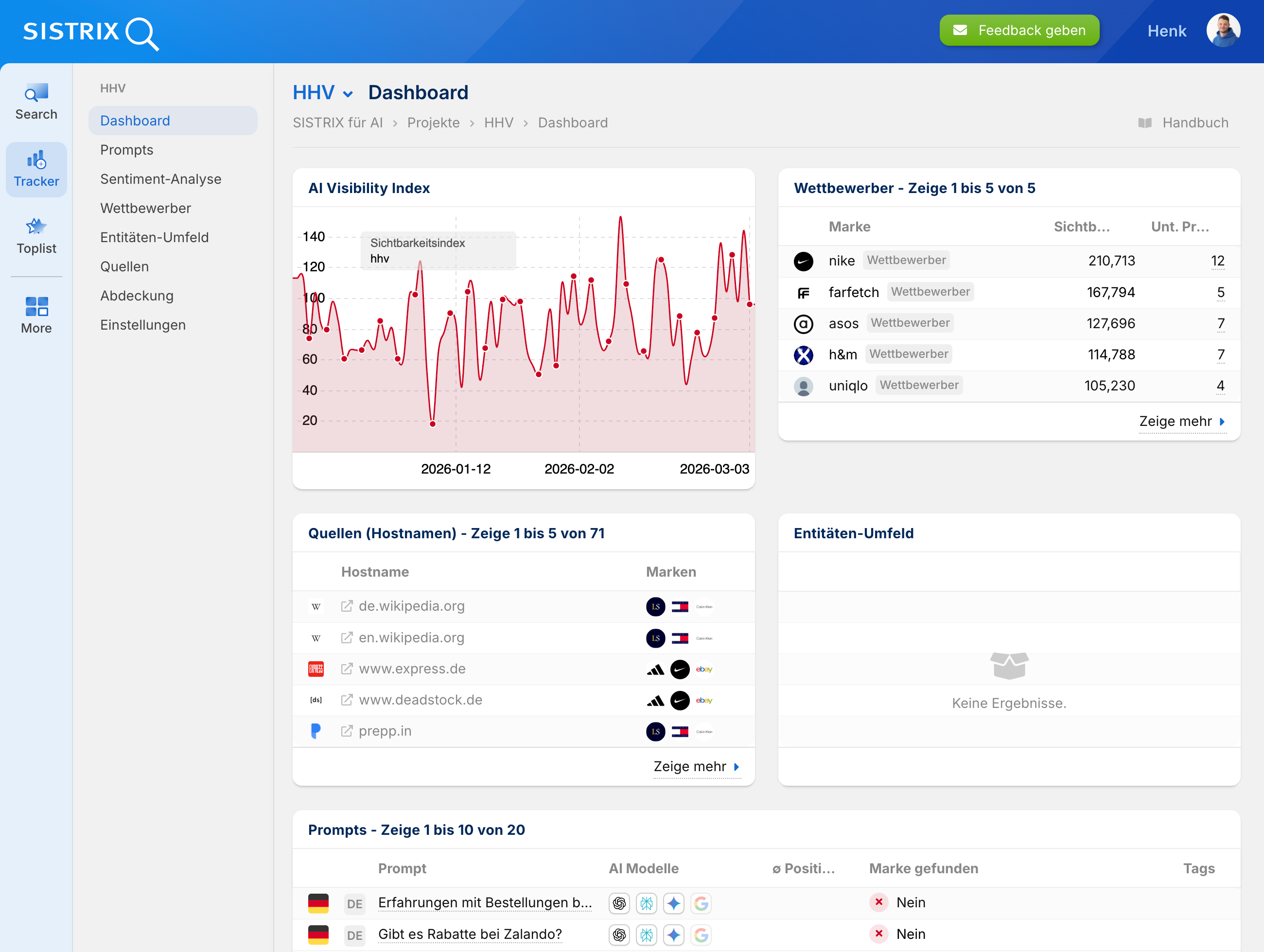
Task: Select the ChatGPT AI model icon
Action: [619, 903]
